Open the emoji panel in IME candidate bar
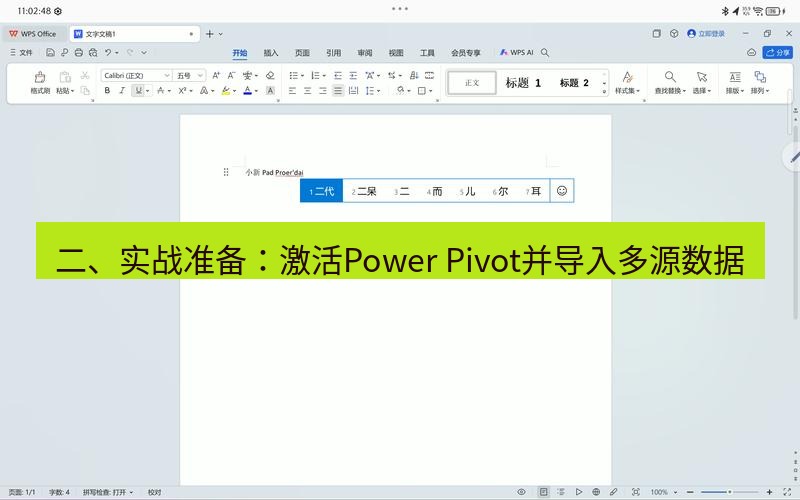This screenshot has width=800, height=500. tap(562, 191)
